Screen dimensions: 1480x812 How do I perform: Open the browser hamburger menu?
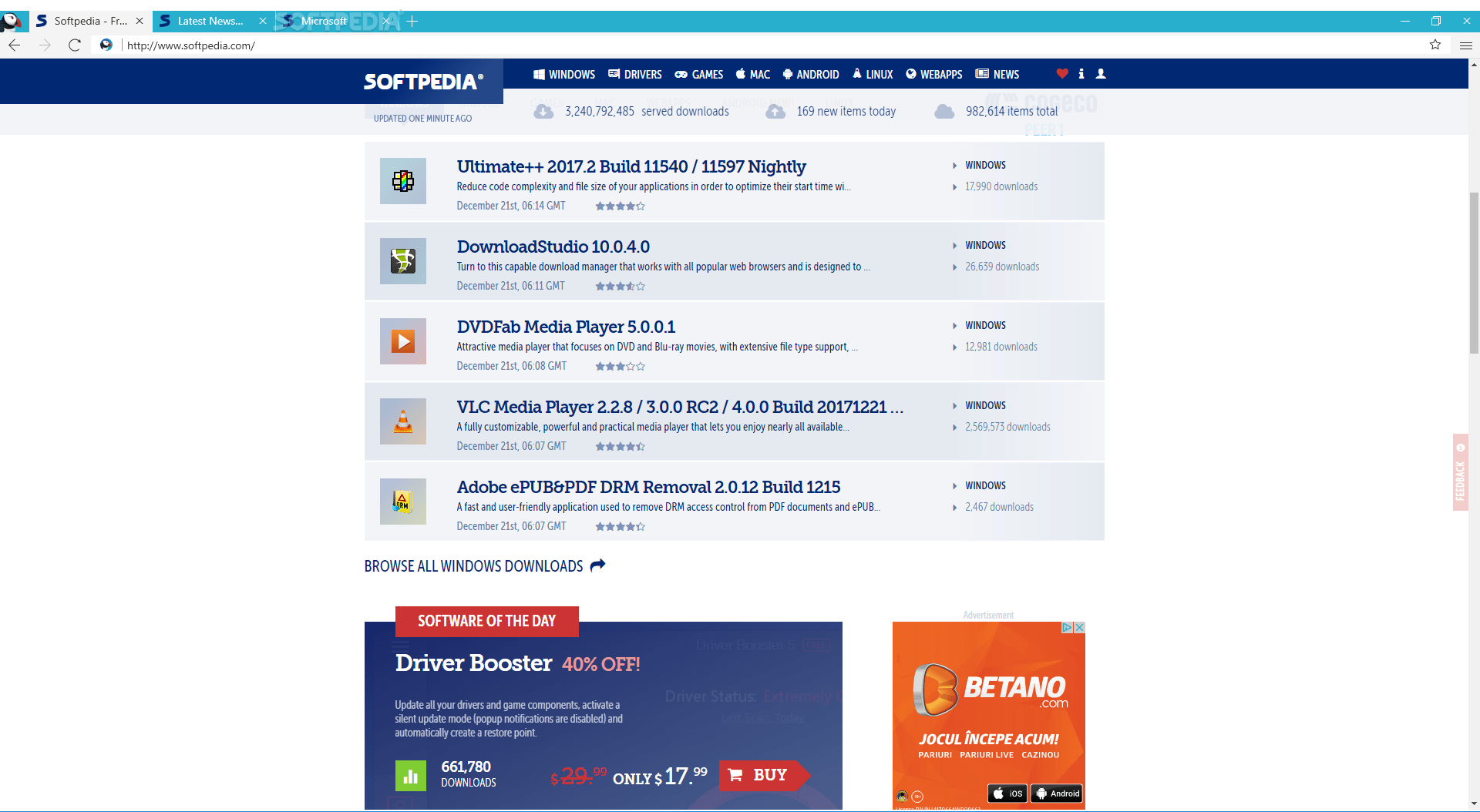pos(1467,45)
